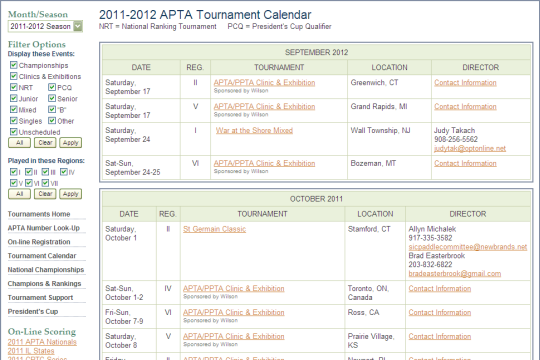Toggle the Senior events checkbox
The height and width of the screenshot is (360, 540).
(52, 99)
